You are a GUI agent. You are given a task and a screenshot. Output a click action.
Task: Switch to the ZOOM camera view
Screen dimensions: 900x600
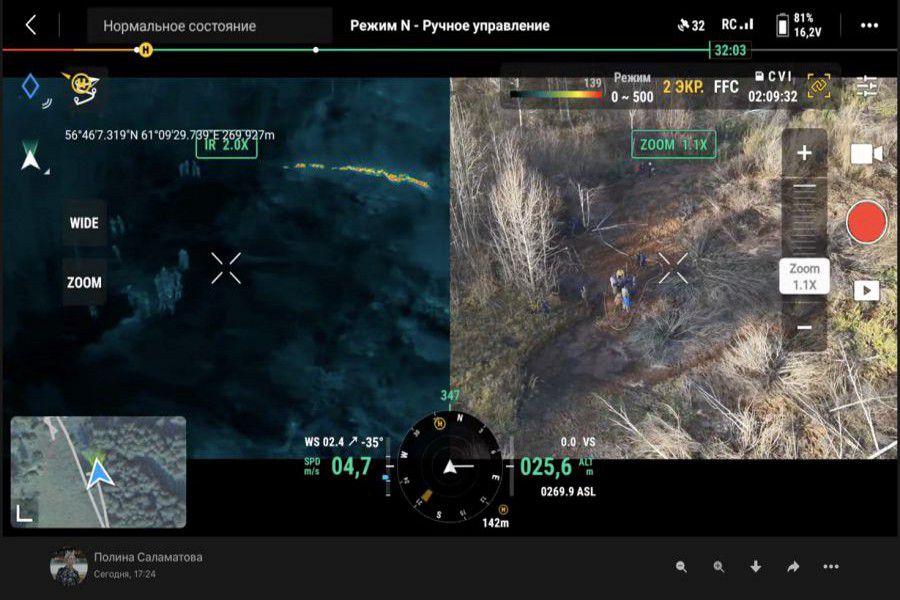click(x=84, y=282)
